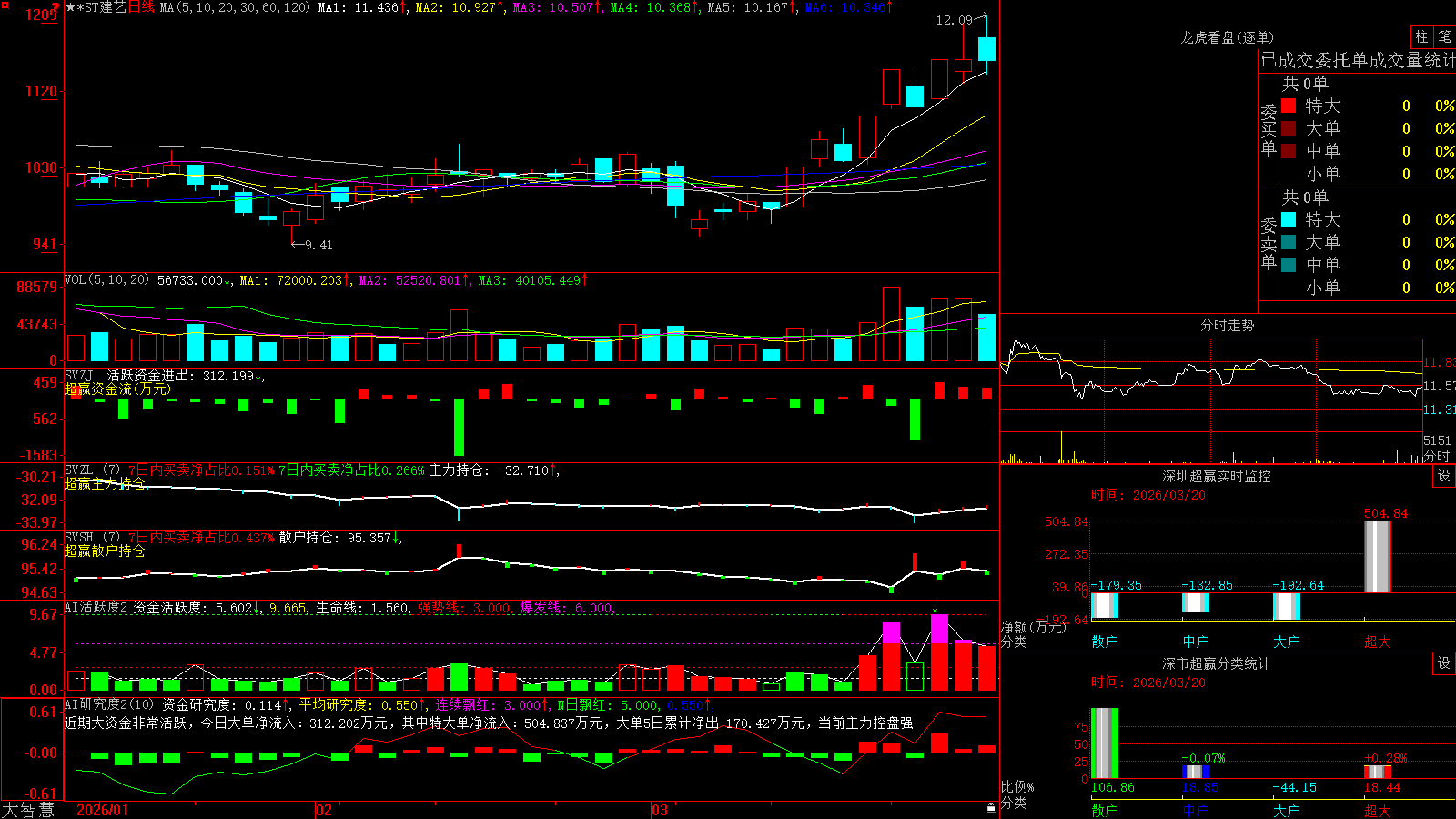Click the 12.09 high price label
The height and width of the screenshot is (819, 1456).
point(954,20)
